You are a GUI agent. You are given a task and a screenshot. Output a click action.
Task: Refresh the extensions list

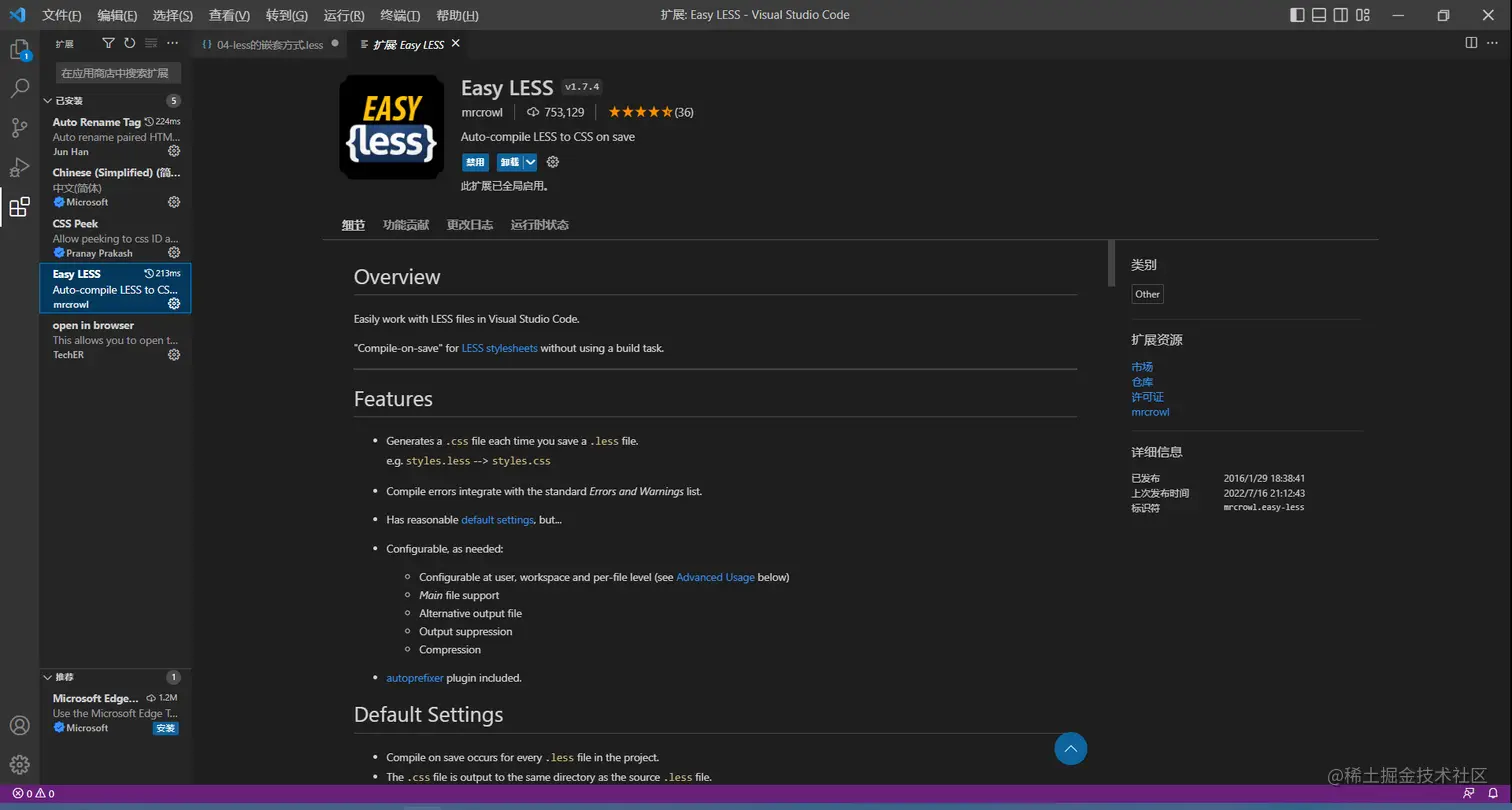(x=130, y=43)
